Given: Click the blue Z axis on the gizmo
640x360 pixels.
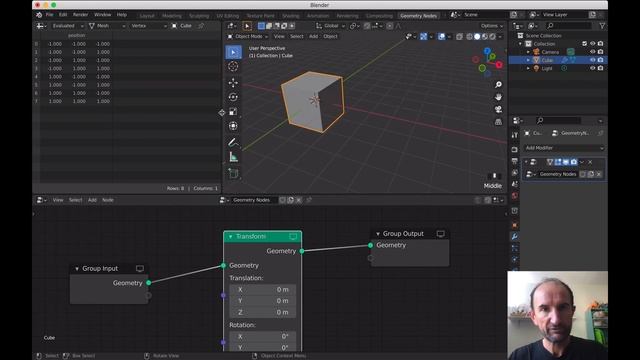Looking at the screenshot, I should 487,51.
